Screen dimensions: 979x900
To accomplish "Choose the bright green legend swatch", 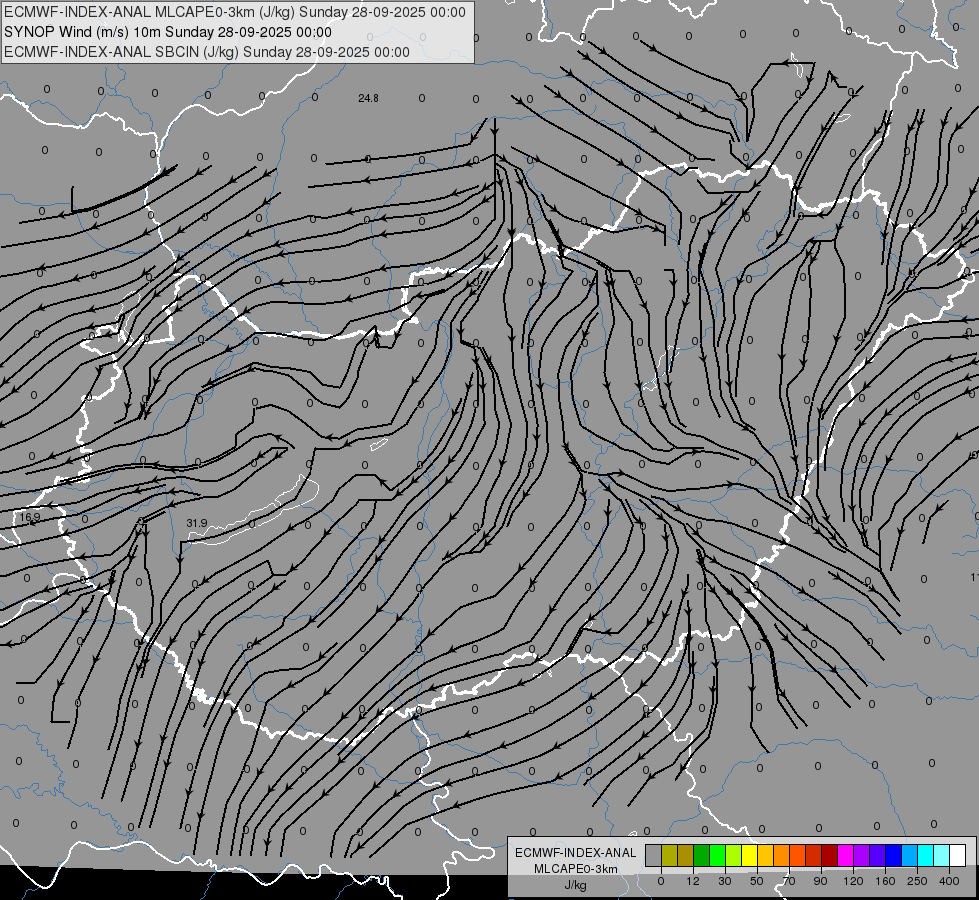I will pyautogui.click(x=717, y=855).
